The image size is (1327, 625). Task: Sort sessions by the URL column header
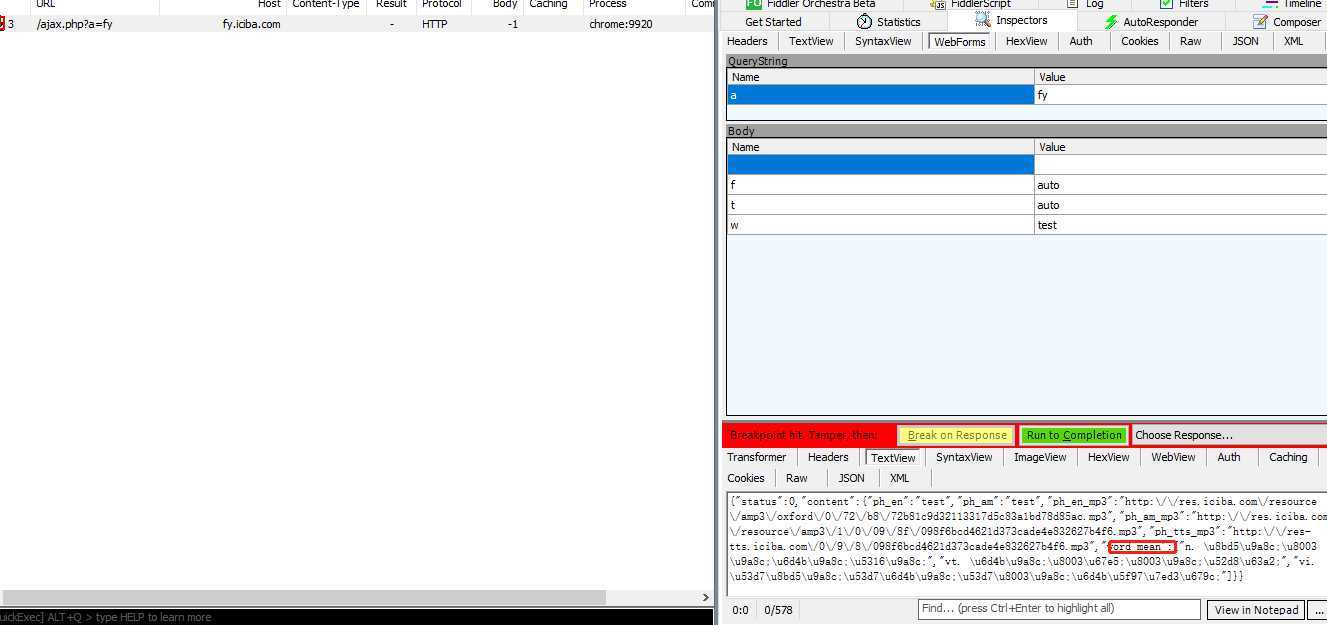pyautogui.click(x=95, y=5)
